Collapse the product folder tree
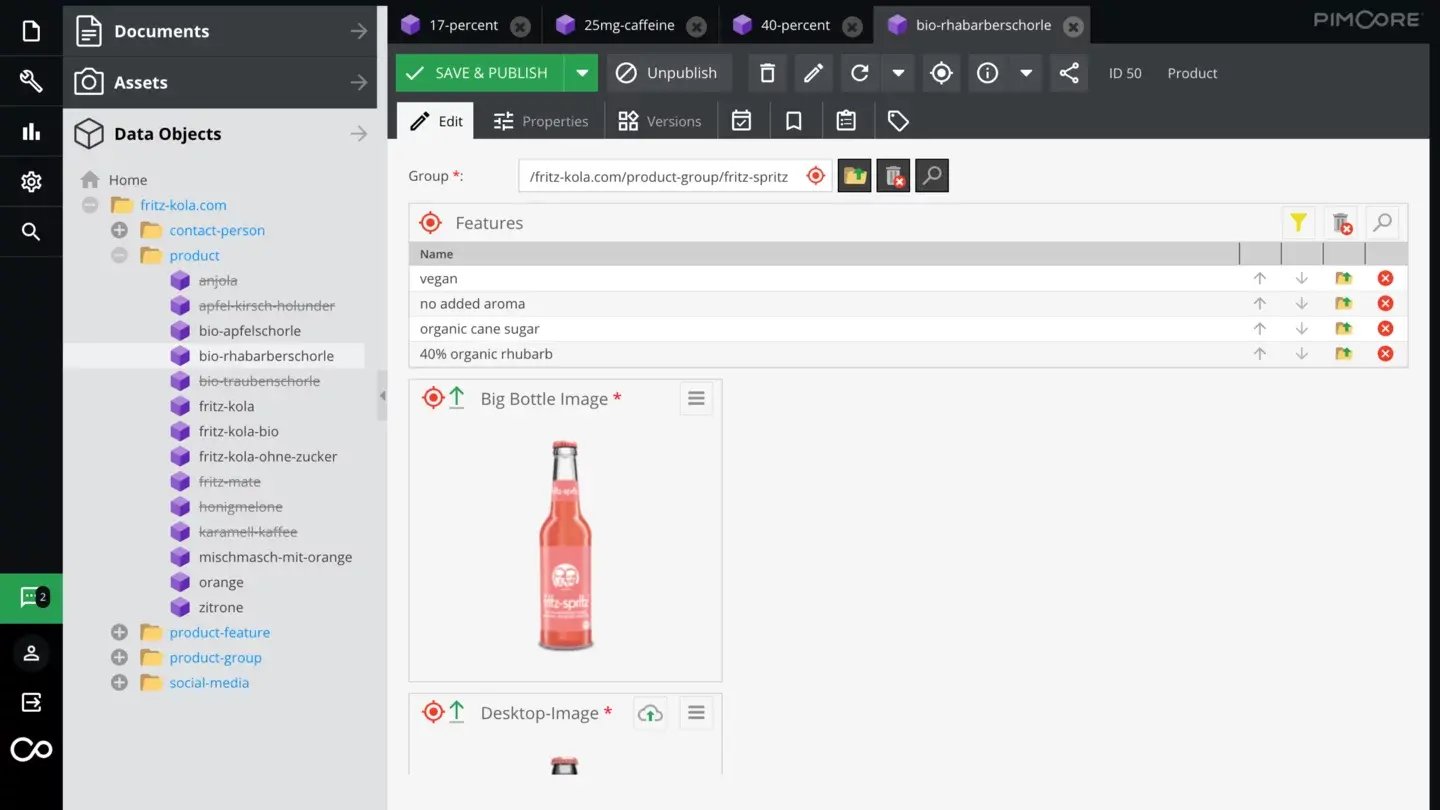The height and width of the screenshot is (810, 1440). [119, 255]
